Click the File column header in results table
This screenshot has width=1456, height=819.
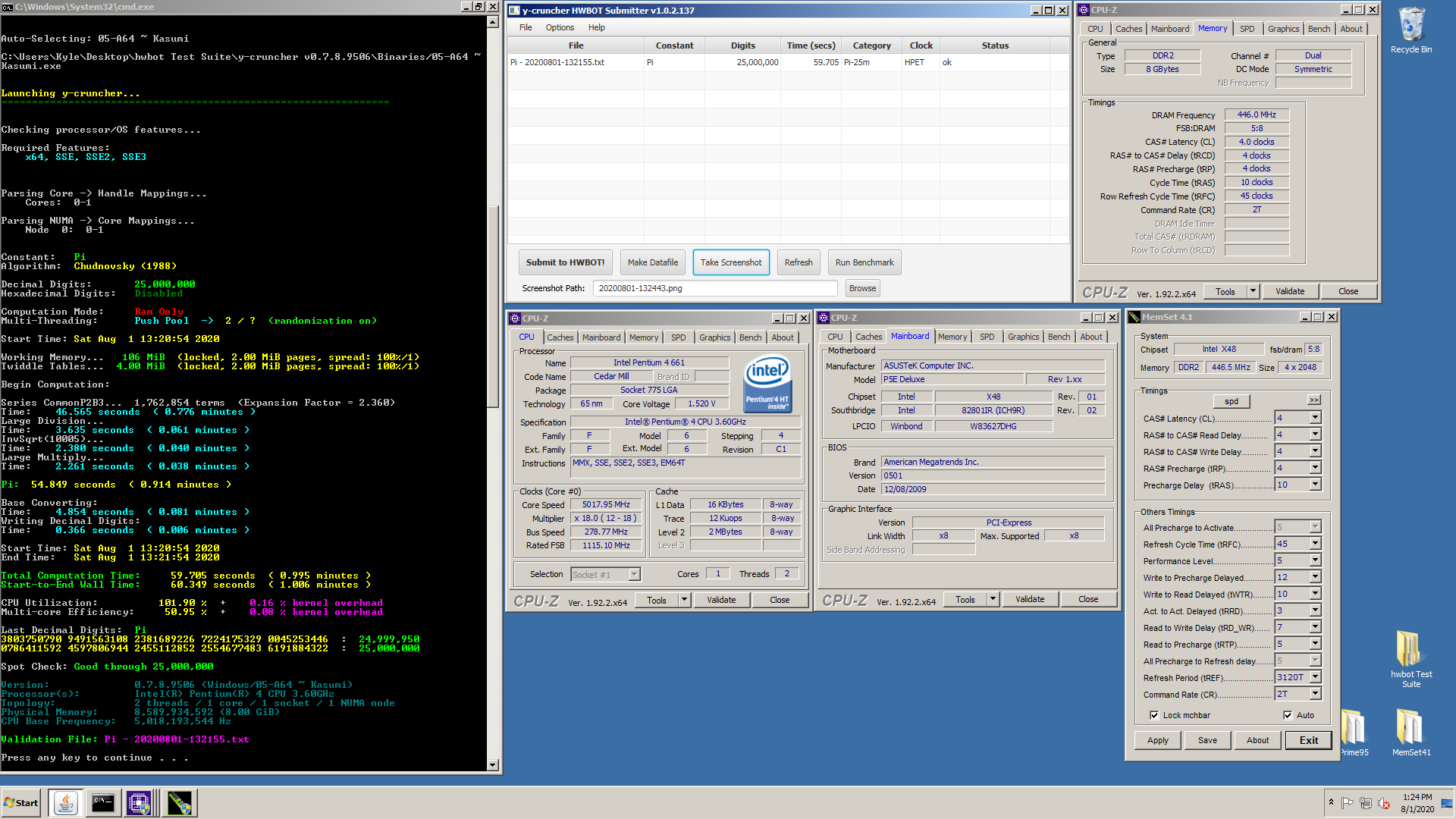pos(576,45)
